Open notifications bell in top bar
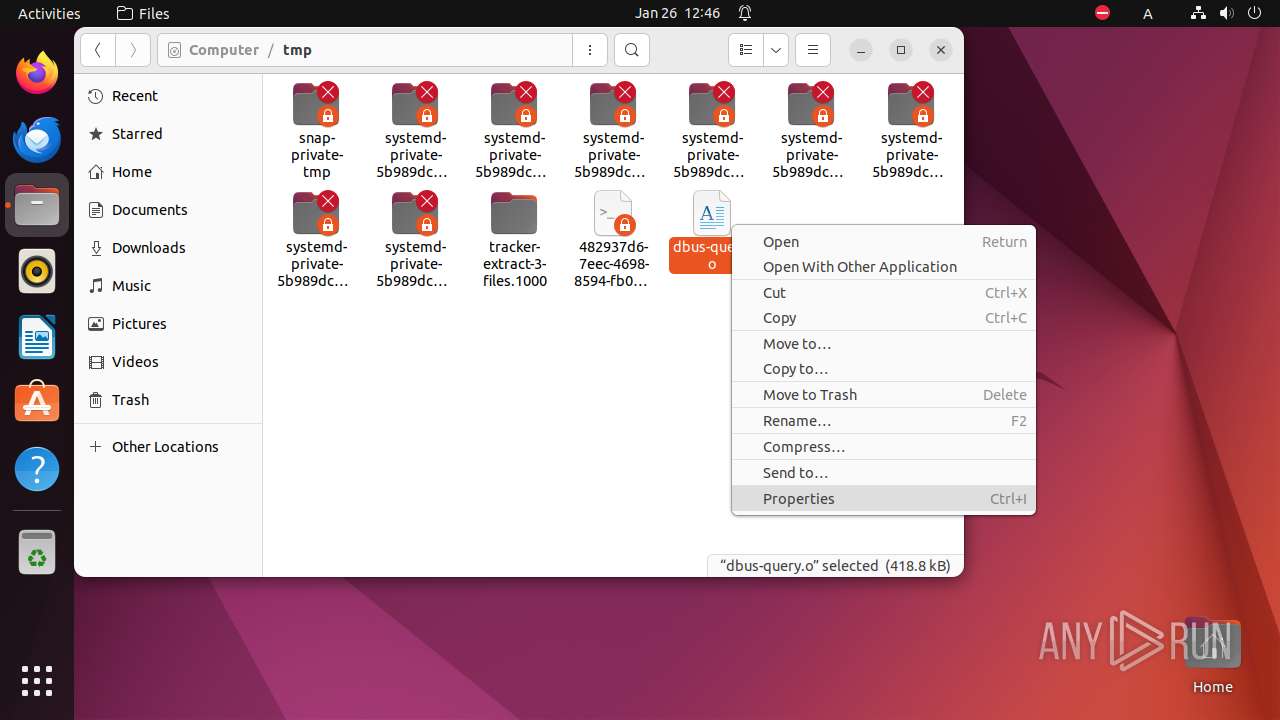 pyautogui.click(x=745, y=13)
